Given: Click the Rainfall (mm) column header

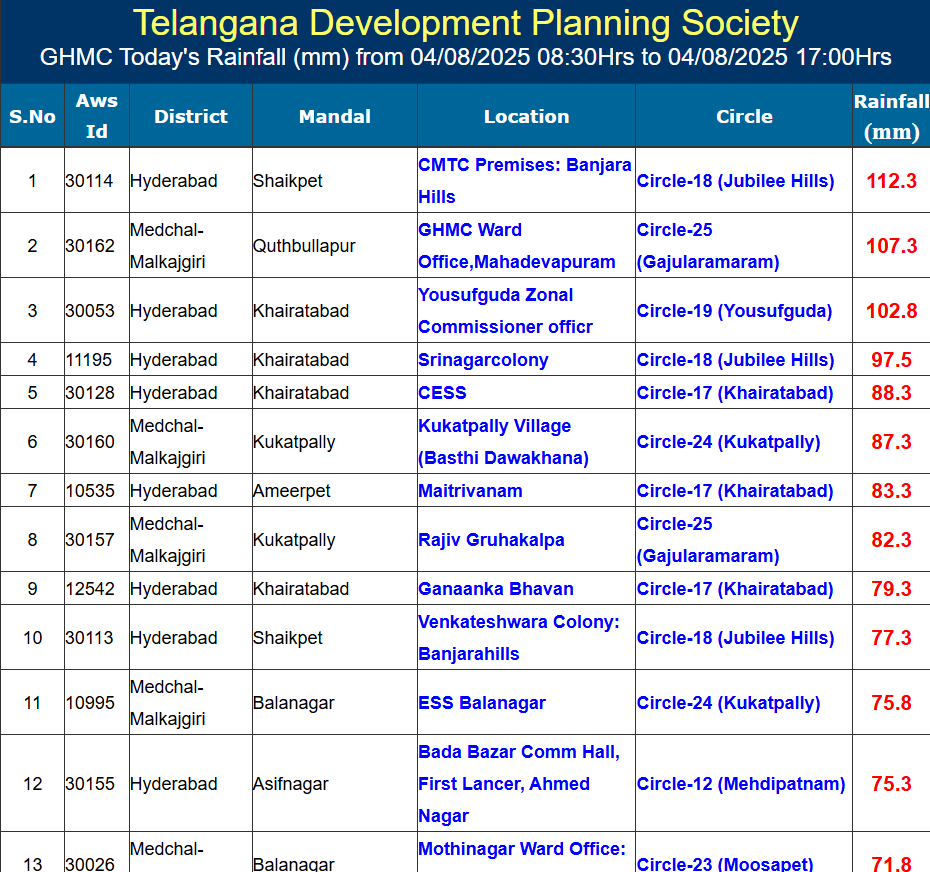Looking at the screenshot, I should tap(891, 116).
